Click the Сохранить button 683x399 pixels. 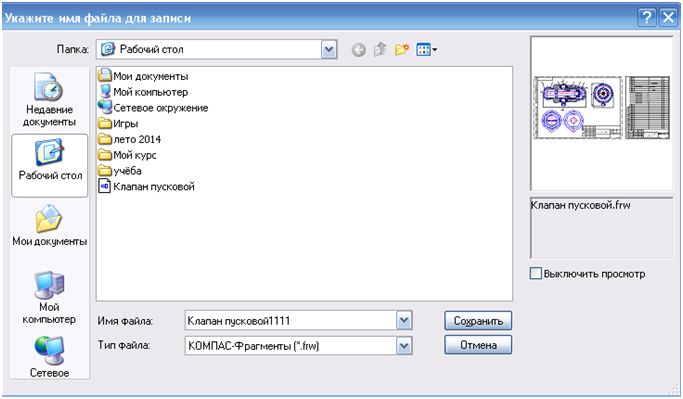click(x=478, y=321)
